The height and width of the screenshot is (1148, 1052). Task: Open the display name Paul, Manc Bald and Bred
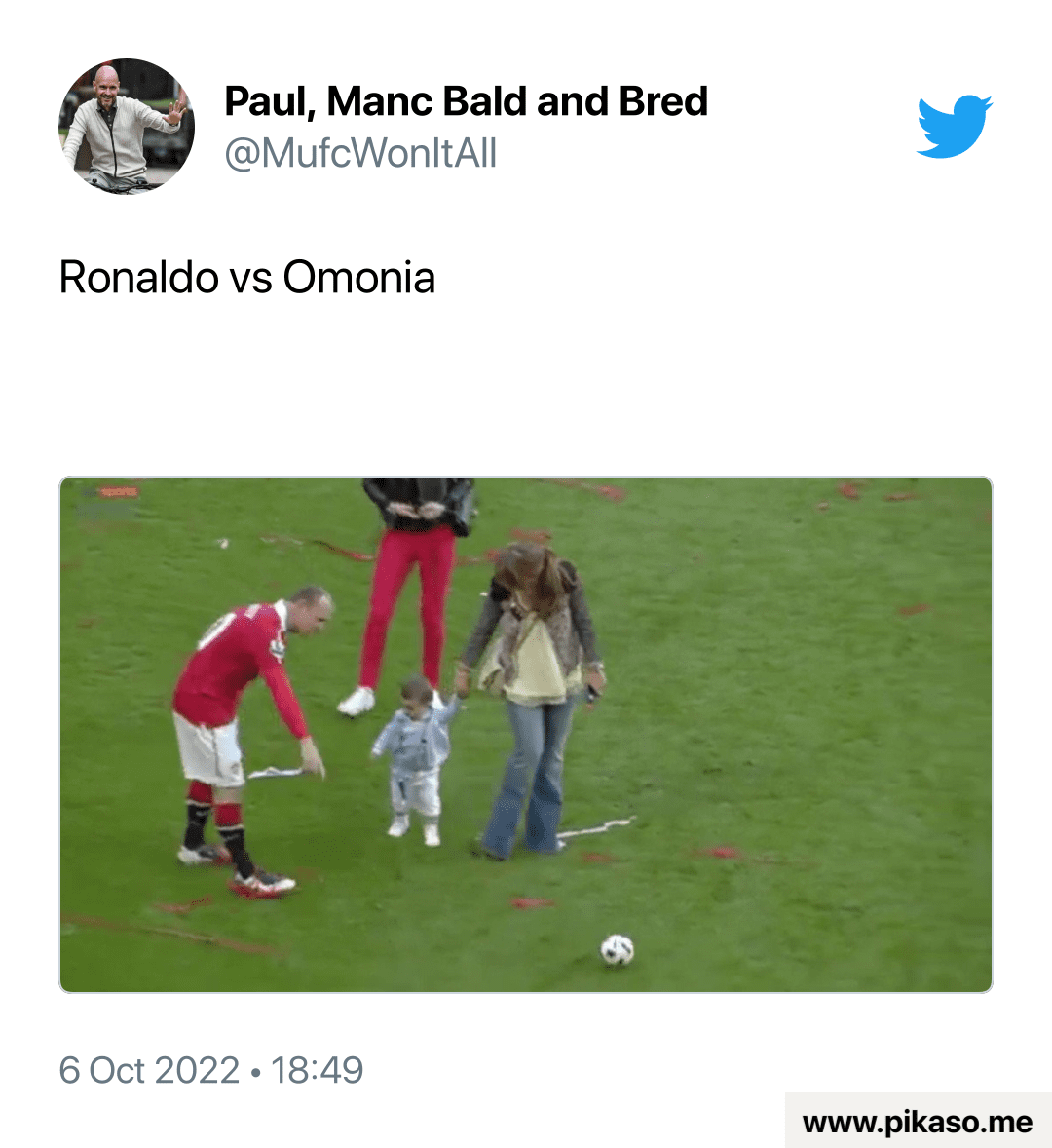coord(466,101)
